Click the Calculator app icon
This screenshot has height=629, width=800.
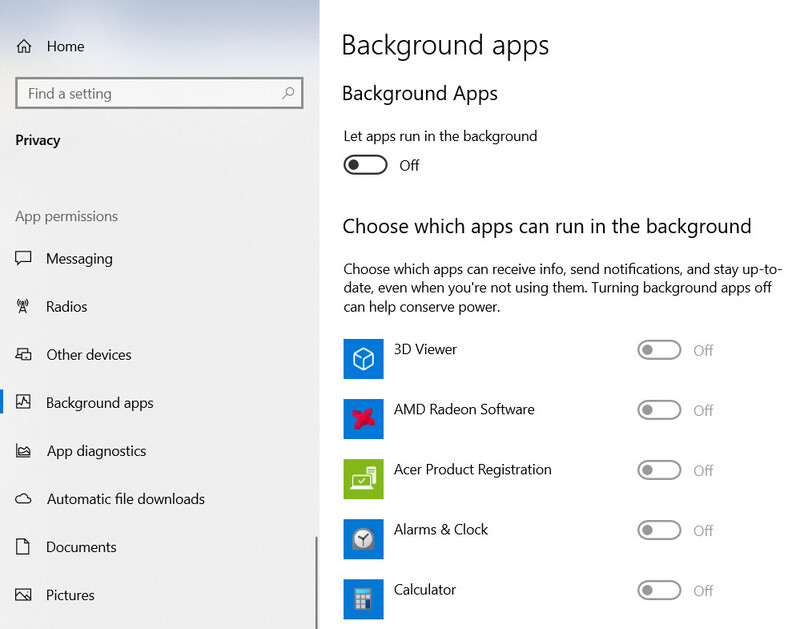pyautogui.click(x=363, y=599)
